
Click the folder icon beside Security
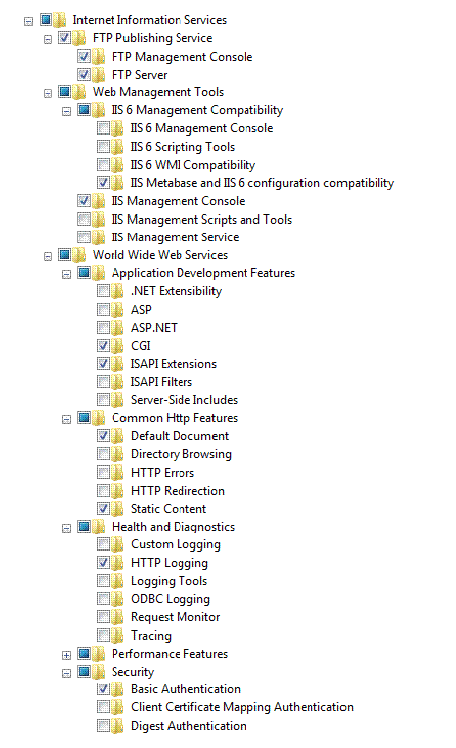(x=98, y=672)
